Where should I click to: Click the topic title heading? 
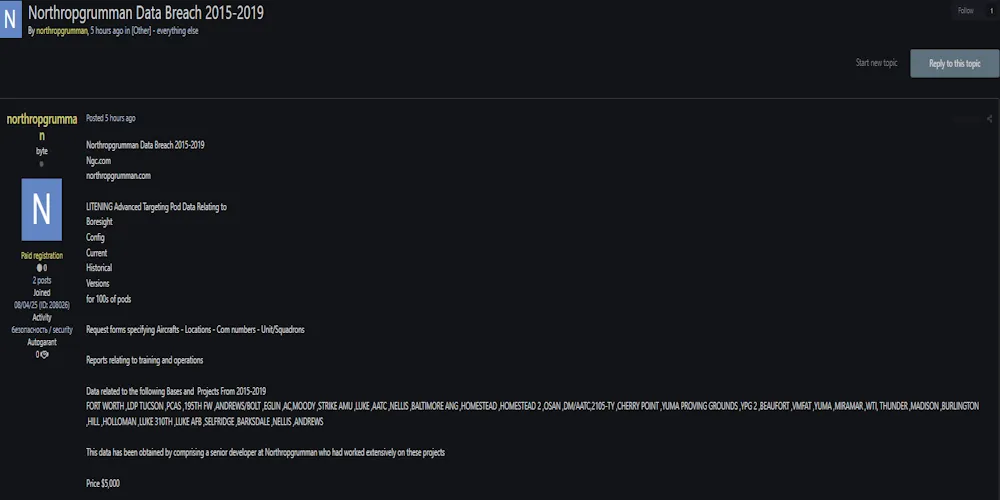click(146, 12)
